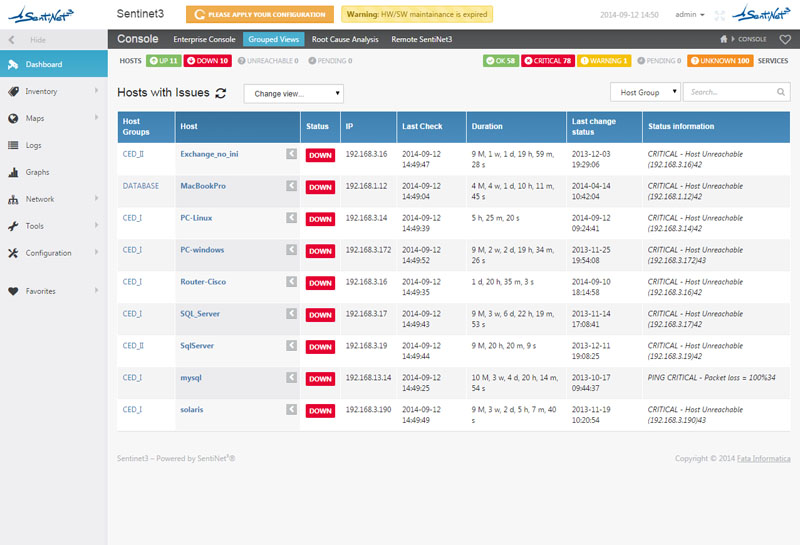This screenshot has width=800, height=545.
Task: Hide the sidebar with the Hide arrow
Action: pos(11,40)
